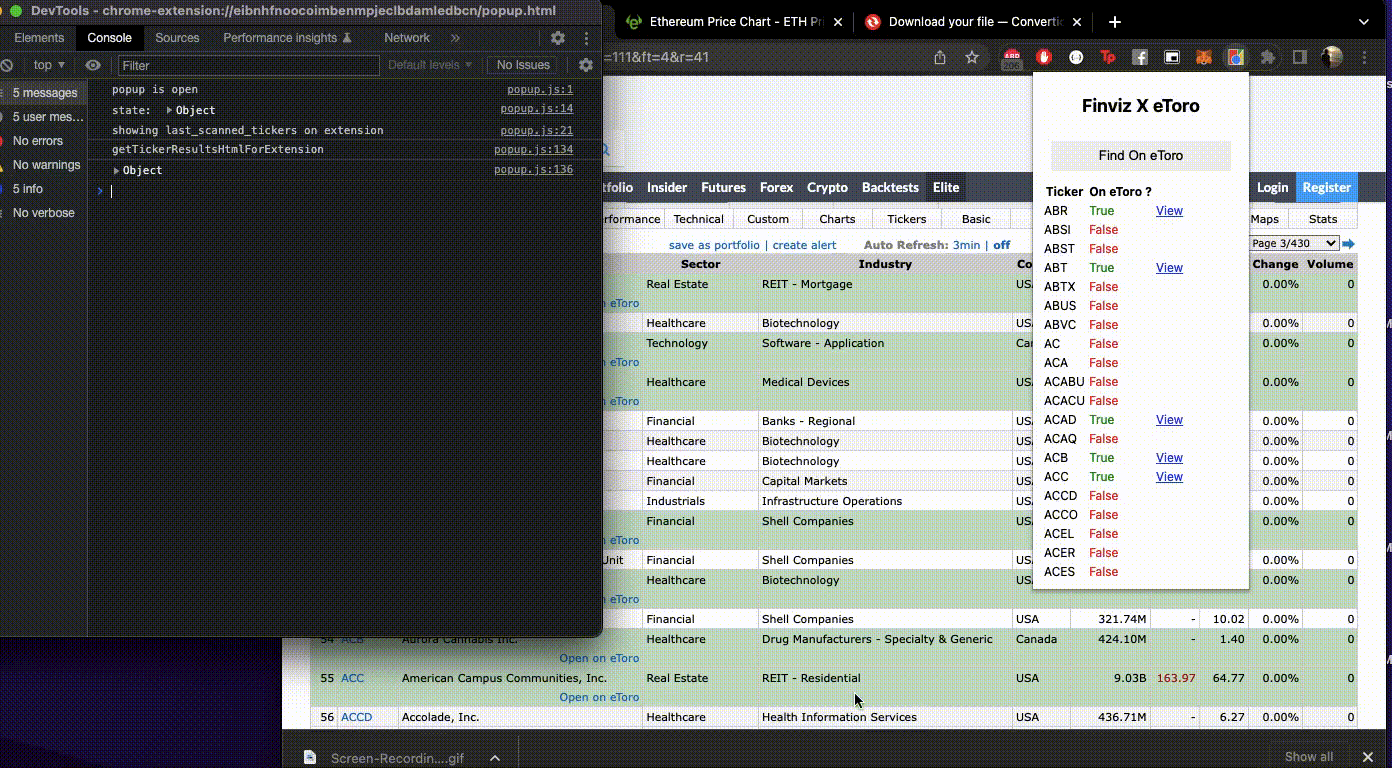Click the save as portfolio link
This screenshot has height=768, width=1392.
[714, 245]
